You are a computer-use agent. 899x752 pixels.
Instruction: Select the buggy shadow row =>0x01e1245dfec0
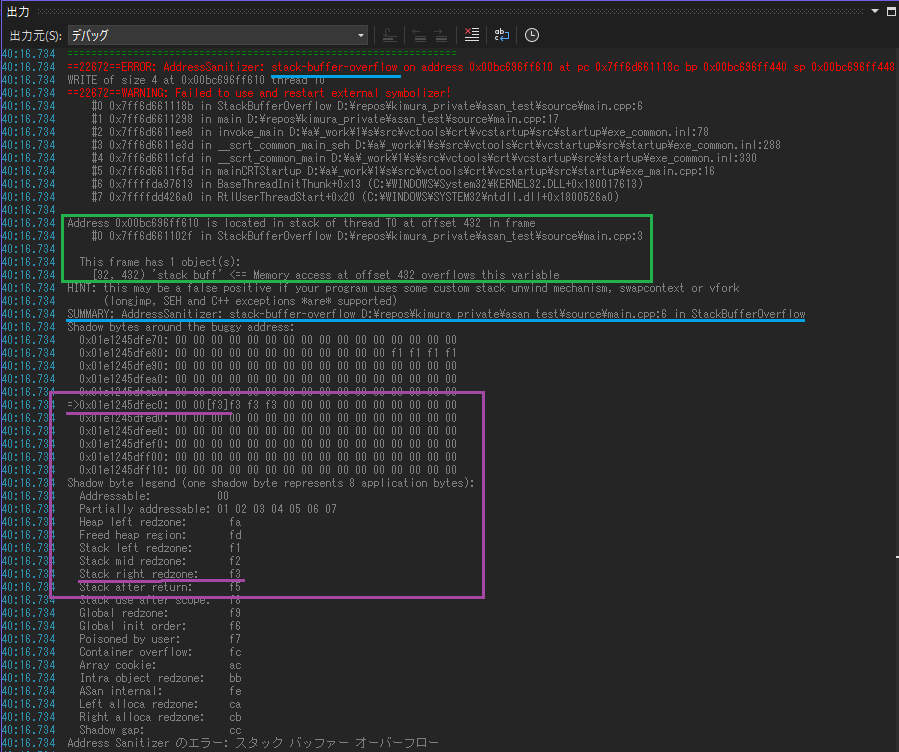pyautogui.click(x=262, y=405)
